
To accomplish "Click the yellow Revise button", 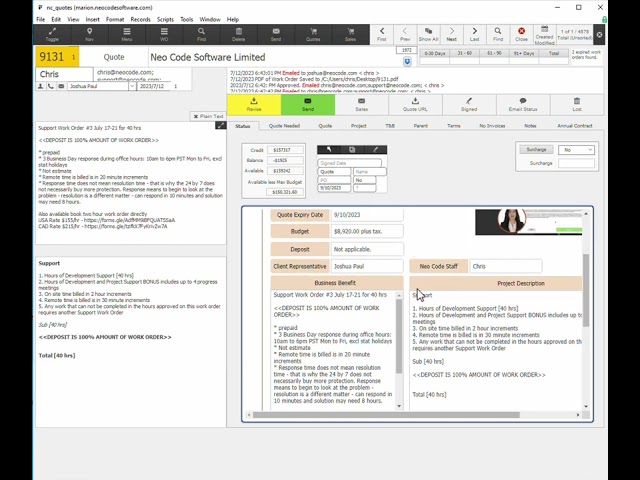I will 254,105.
